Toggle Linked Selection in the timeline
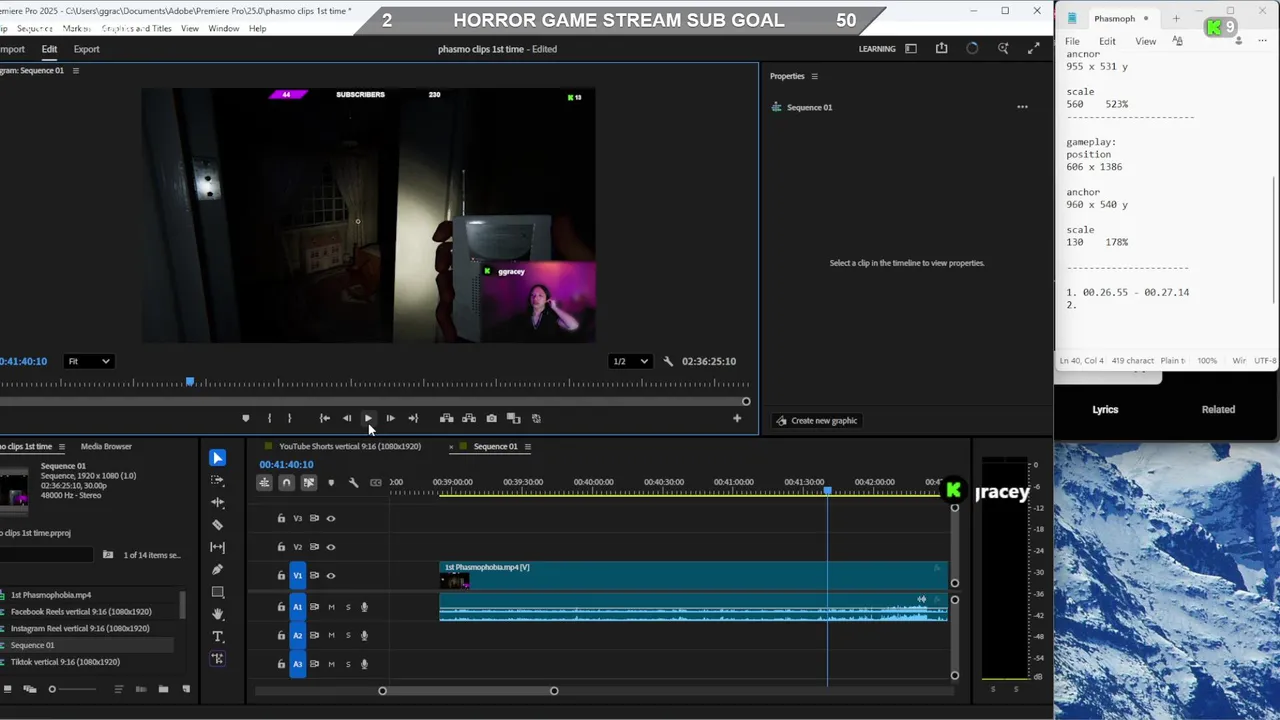Viewport: 1280px width, 720px height. [308, 483]
